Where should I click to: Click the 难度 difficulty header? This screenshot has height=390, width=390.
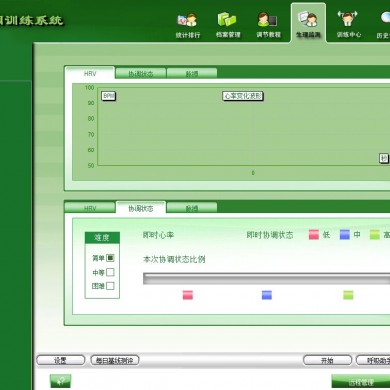tap(102, 238)
